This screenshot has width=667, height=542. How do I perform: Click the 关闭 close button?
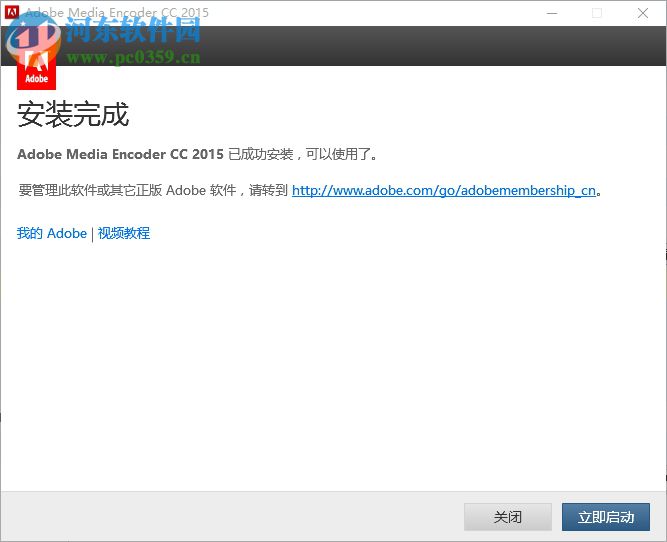507,517
